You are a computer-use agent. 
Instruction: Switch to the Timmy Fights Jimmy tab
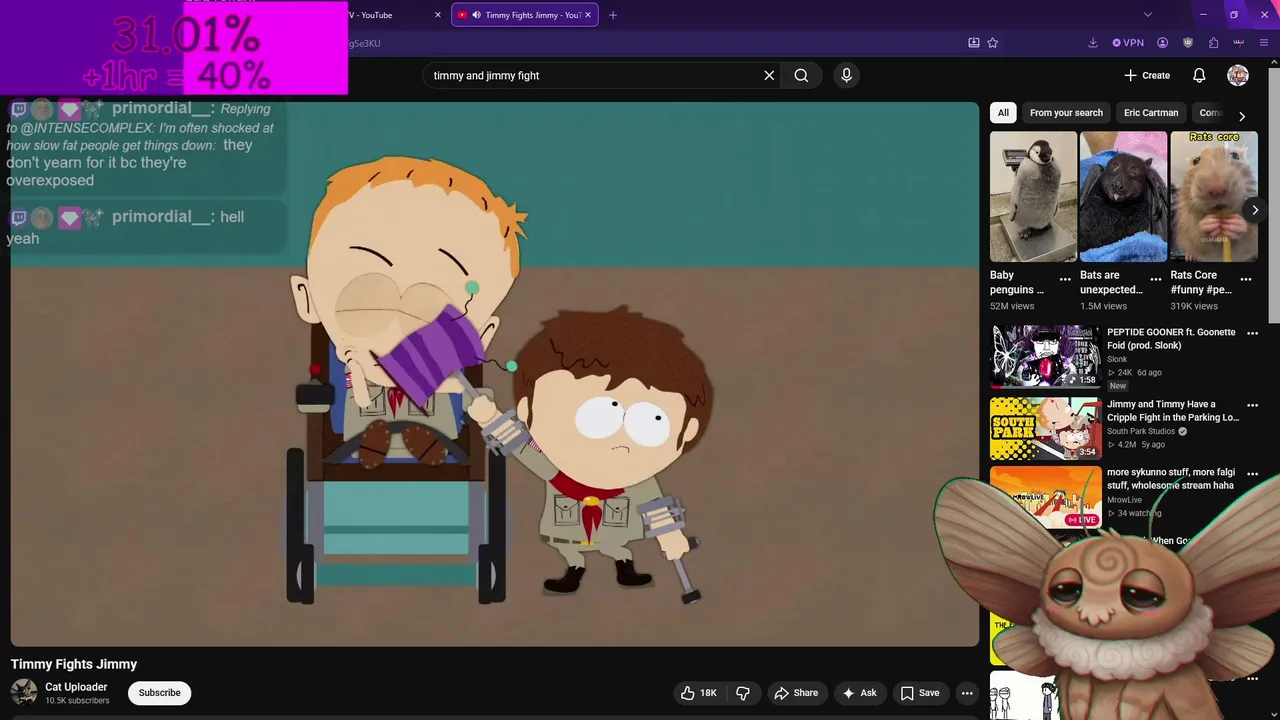(526, 15)
